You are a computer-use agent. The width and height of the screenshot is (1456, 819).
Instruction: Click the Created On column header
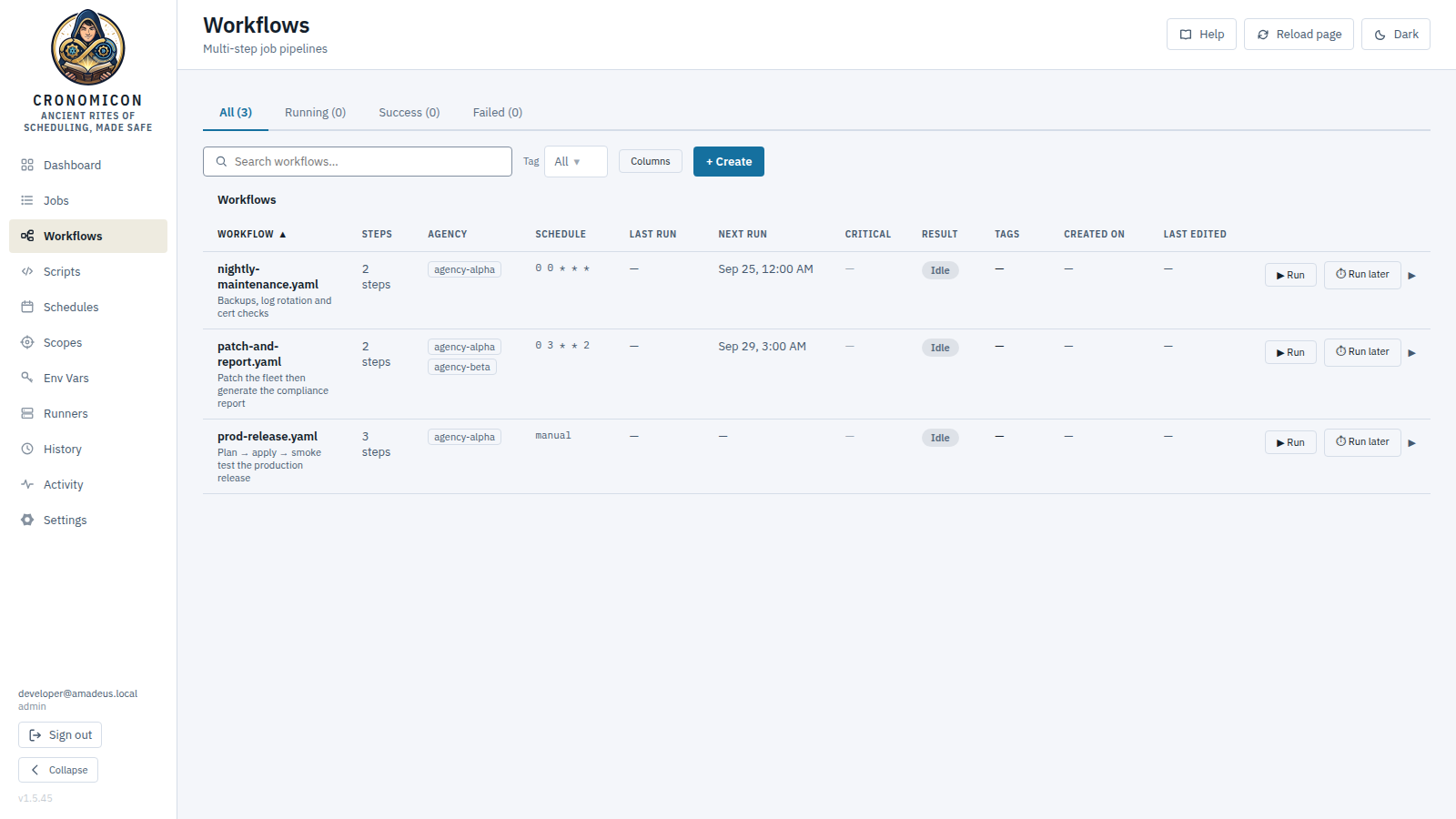point(1094,234)
